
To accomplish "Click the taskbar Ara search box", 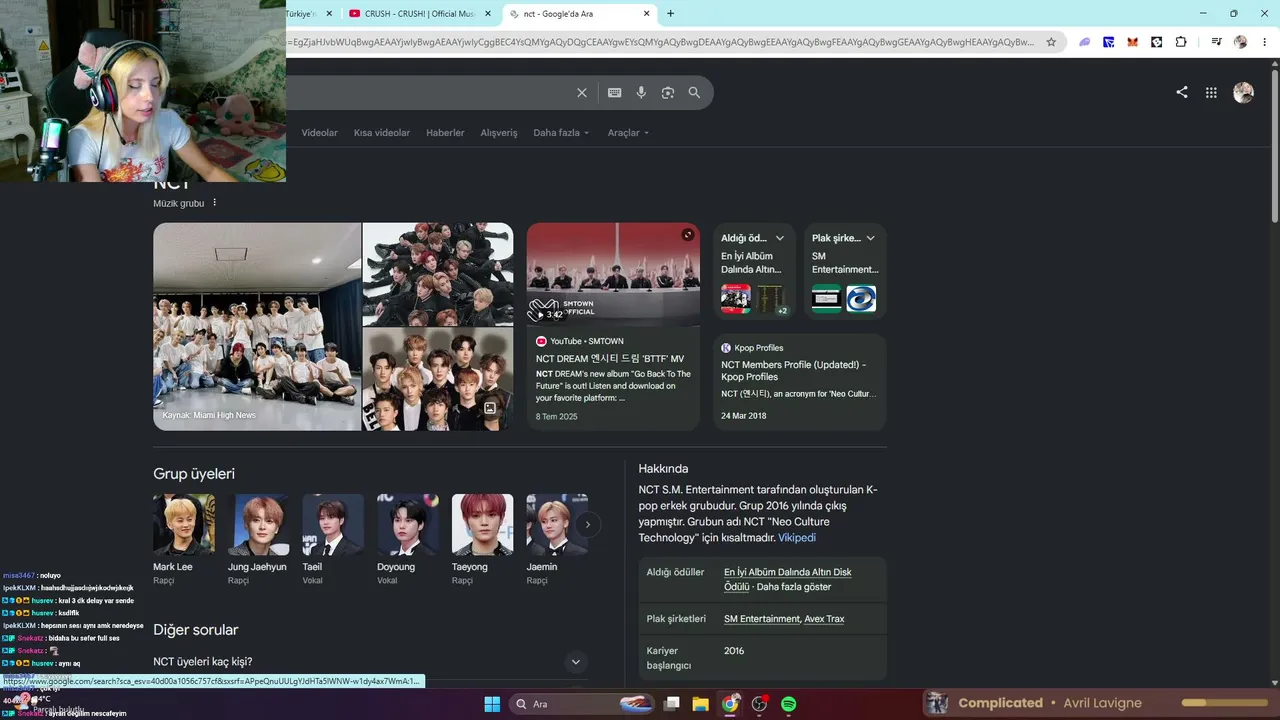I will pos(580,704).
